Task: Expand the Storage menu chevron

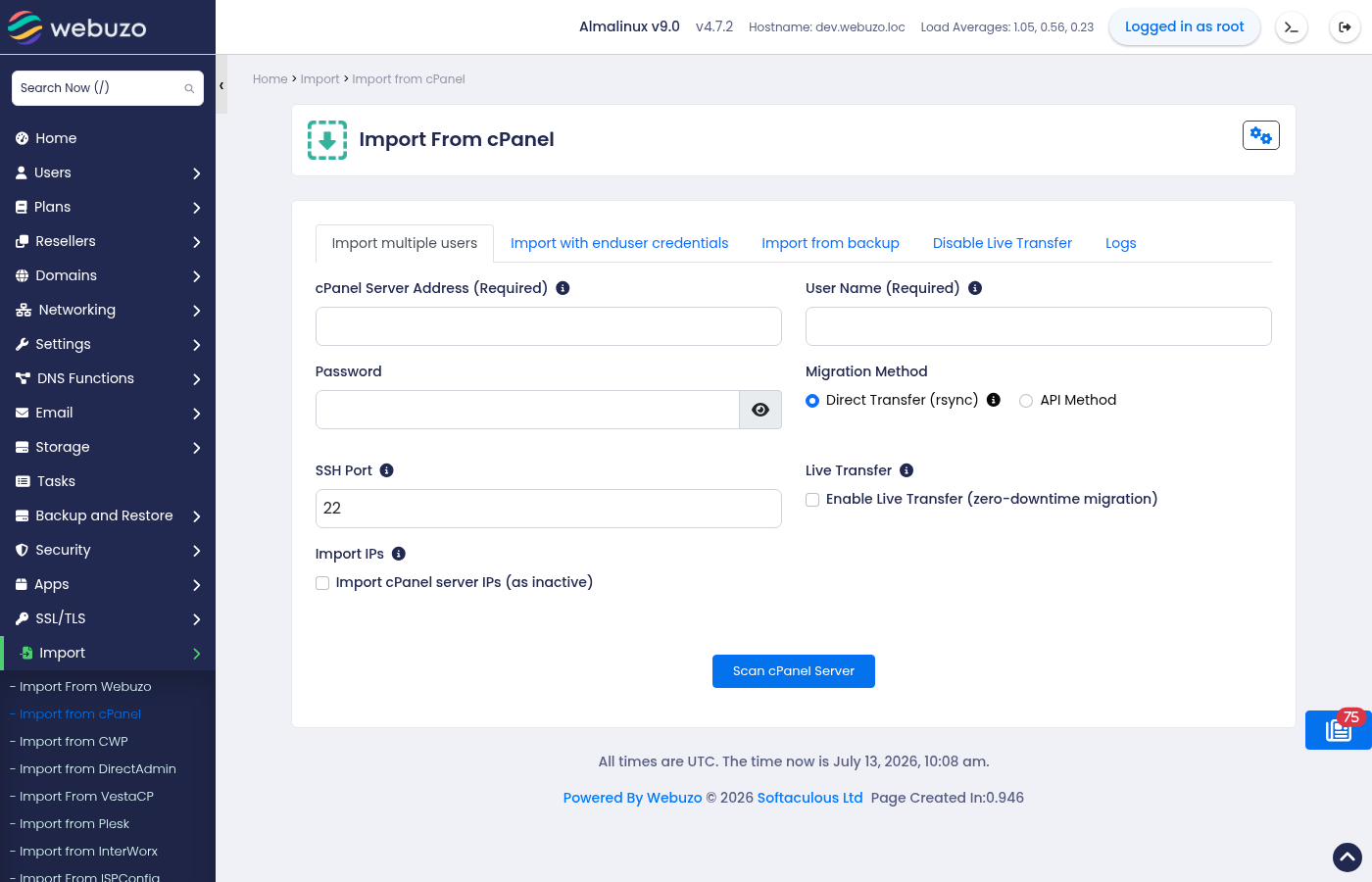Action: pos(197,448)
